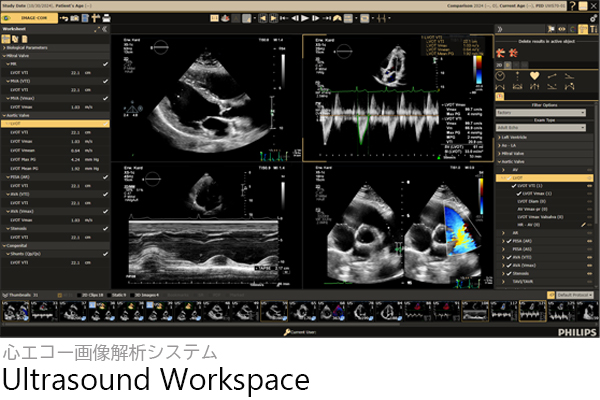Activate the color Doppler short-axis image pane

(x=398, y=226)
